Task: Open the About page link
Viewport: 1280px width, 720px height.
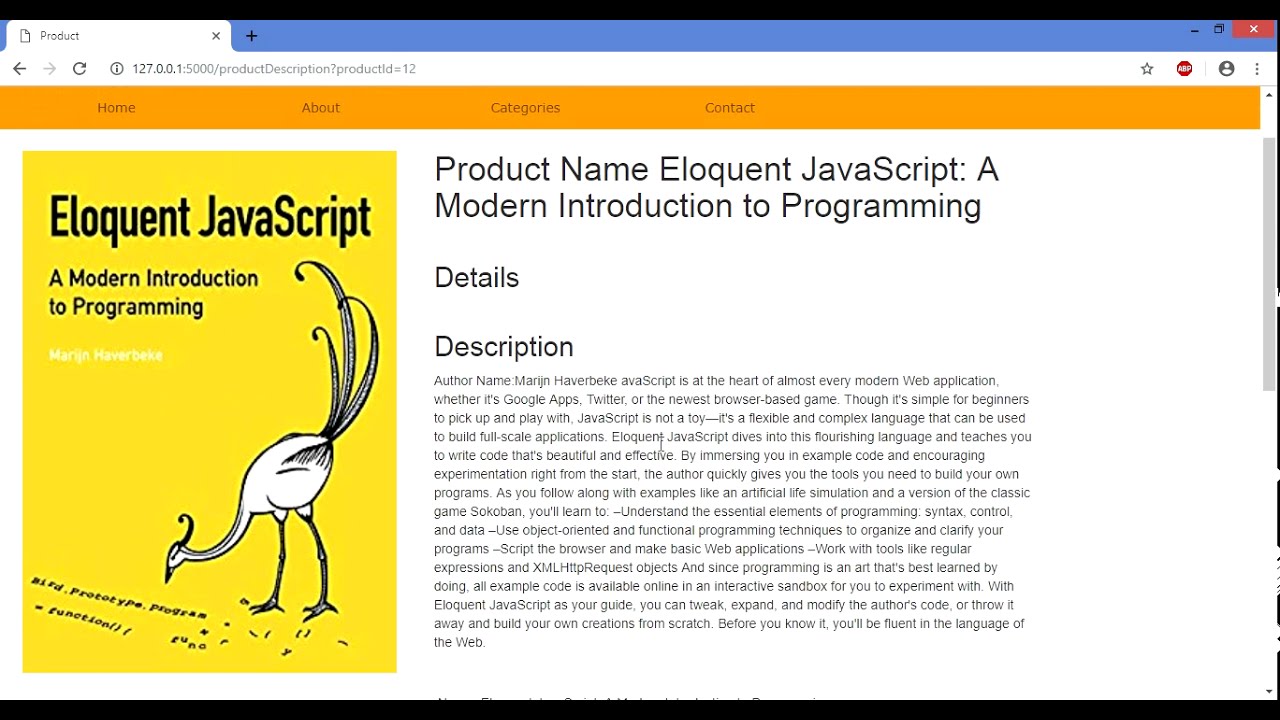Action: click(321, 108)
